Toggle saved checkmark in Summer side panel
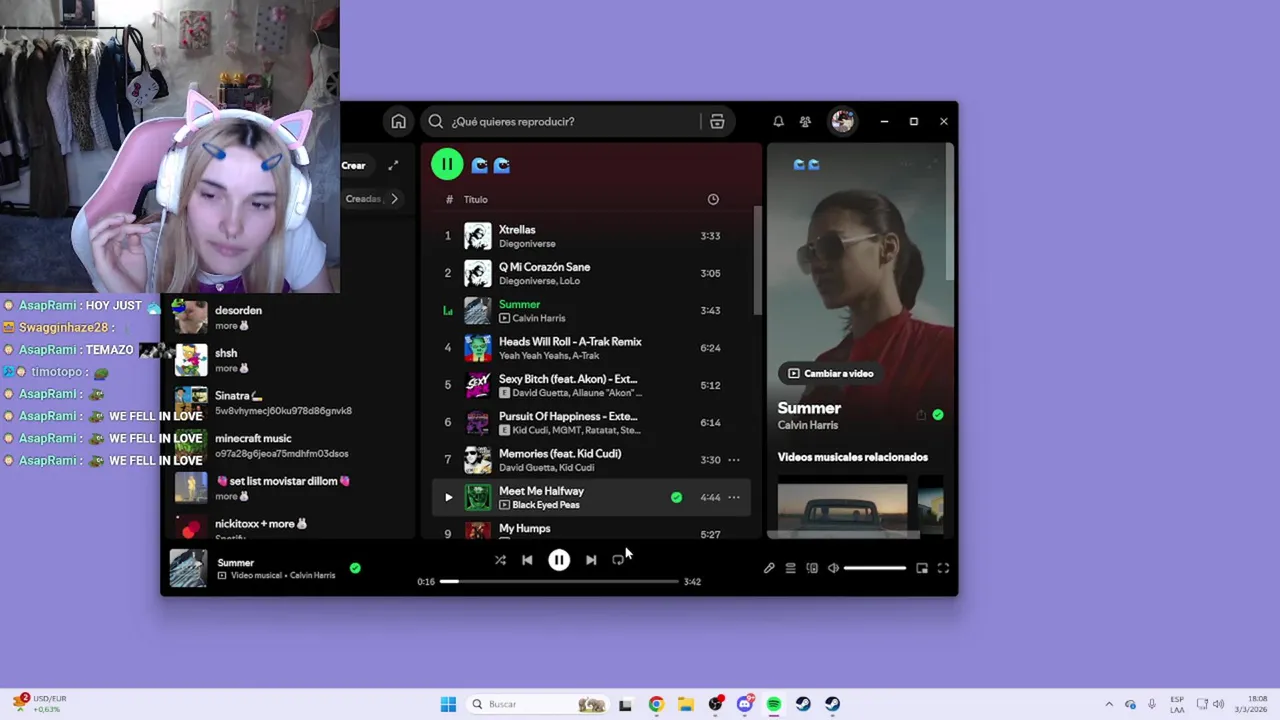Viewport: 1280px width, 720px height. tap(938, 415)
